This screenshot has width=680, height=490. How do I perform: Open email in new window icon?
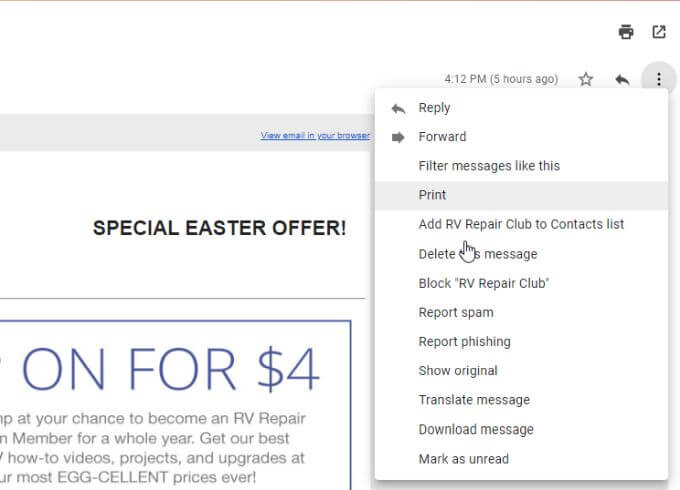click(x=659, y=32)
